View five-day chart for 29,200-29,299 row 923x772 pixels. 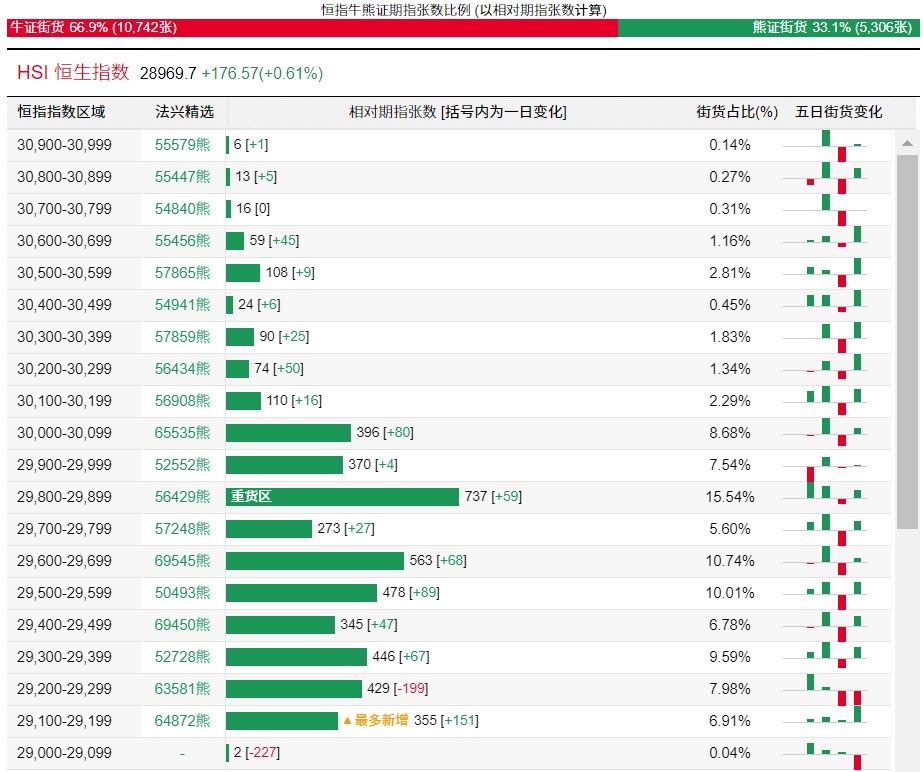(836, 689)
